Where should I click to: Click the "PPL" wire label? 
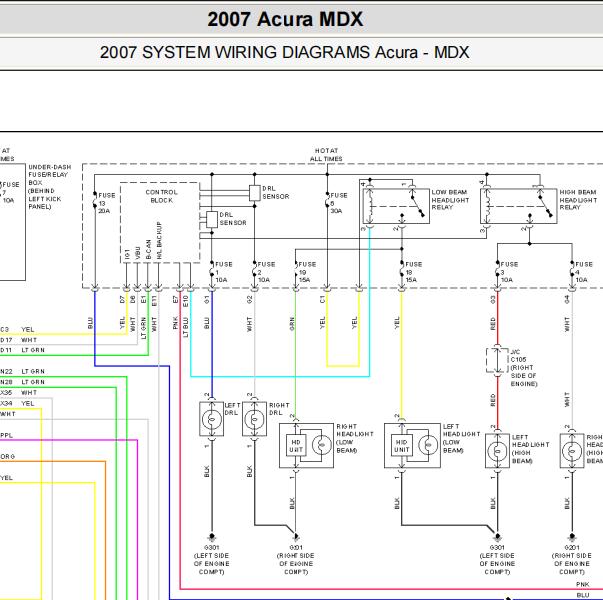[x=7, y=435]
